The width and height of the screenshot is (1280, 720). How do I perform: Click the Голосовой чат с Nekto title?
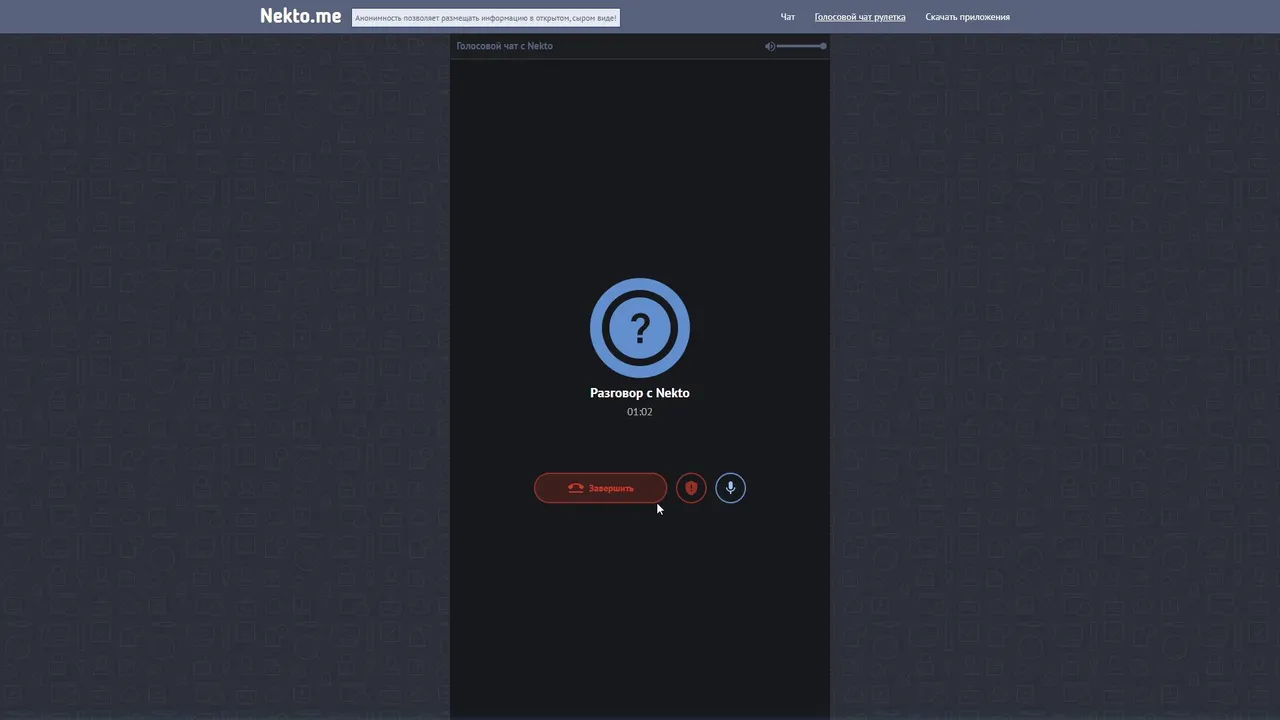click(504, 46)
